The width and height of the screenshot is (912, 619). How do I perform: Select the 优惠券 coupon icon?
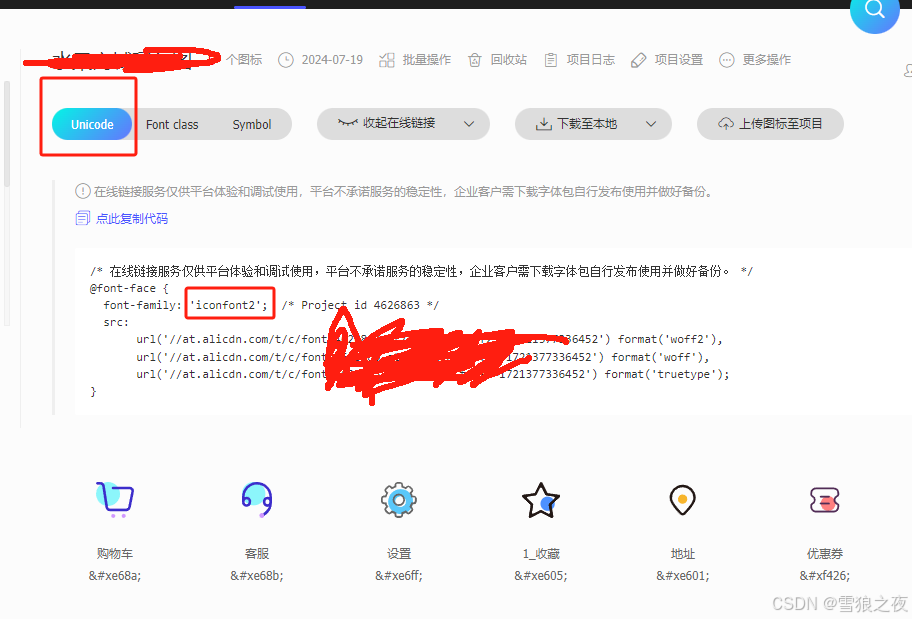tap(825, 500)
